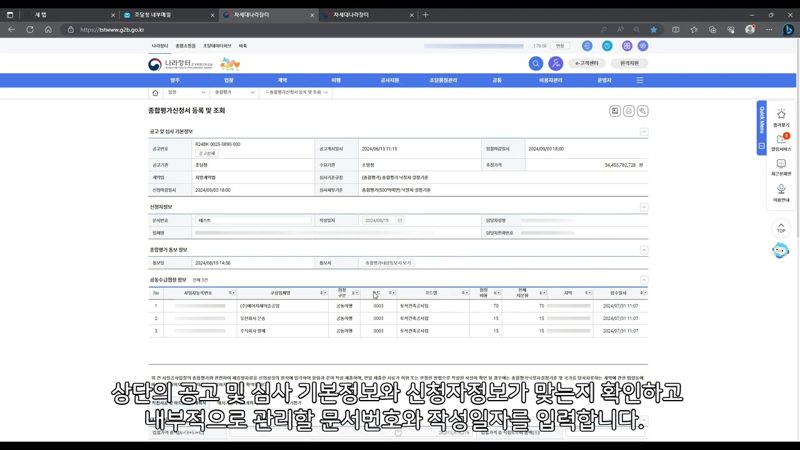Select table row 3 in consortium table

(398, 331)
